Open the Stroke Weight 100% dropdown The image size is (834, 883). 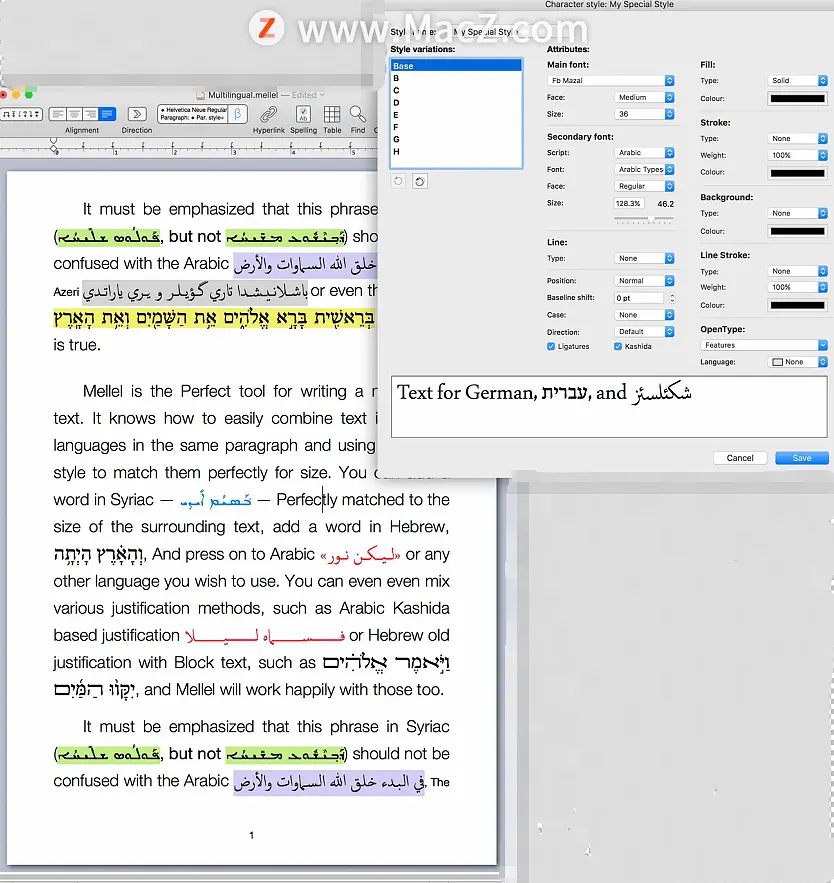pyautogui.click(x=797, y=155)
